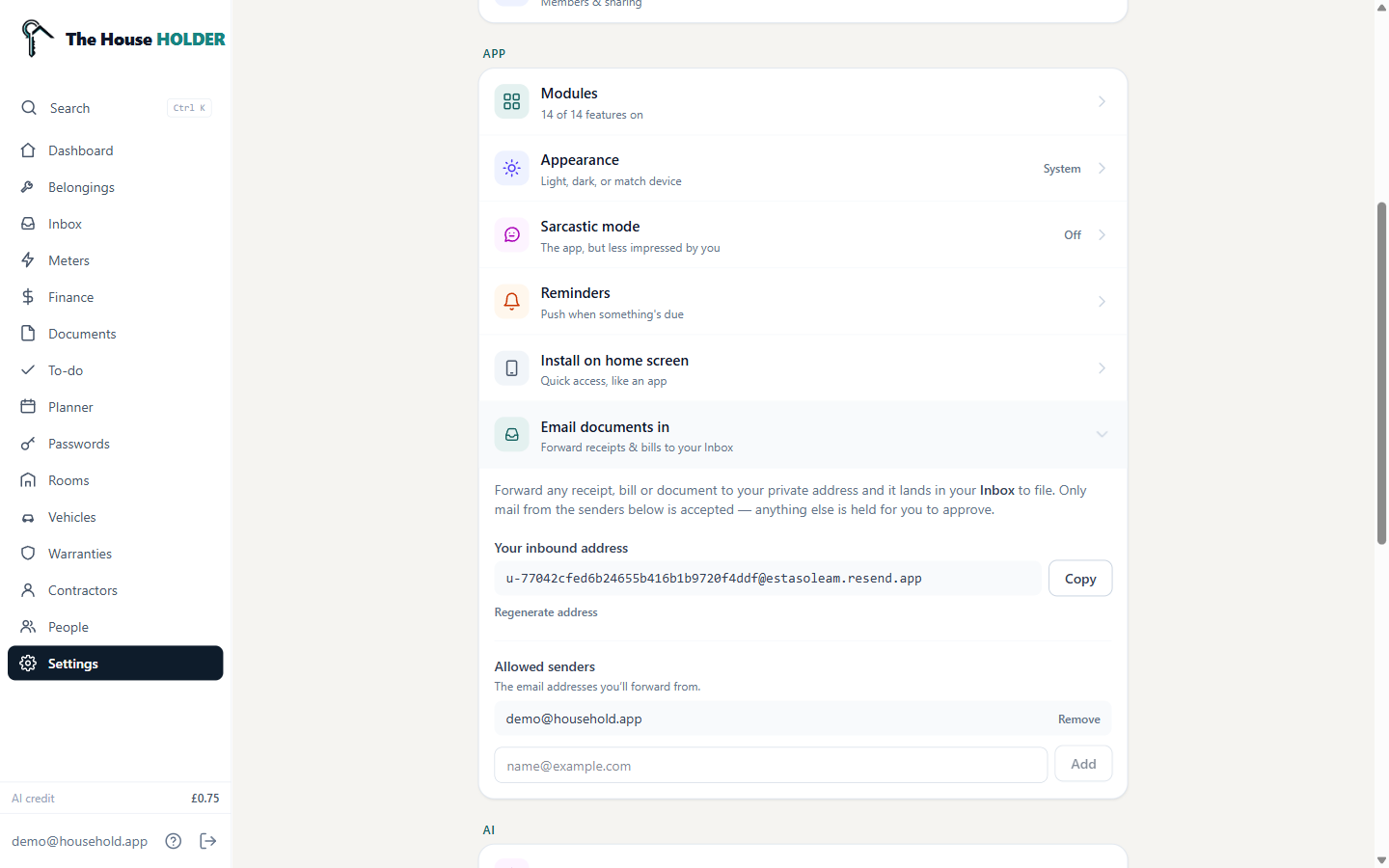The image size is (1389, 868).
Task: Open the Dashboard page
Action: point(116,150)
